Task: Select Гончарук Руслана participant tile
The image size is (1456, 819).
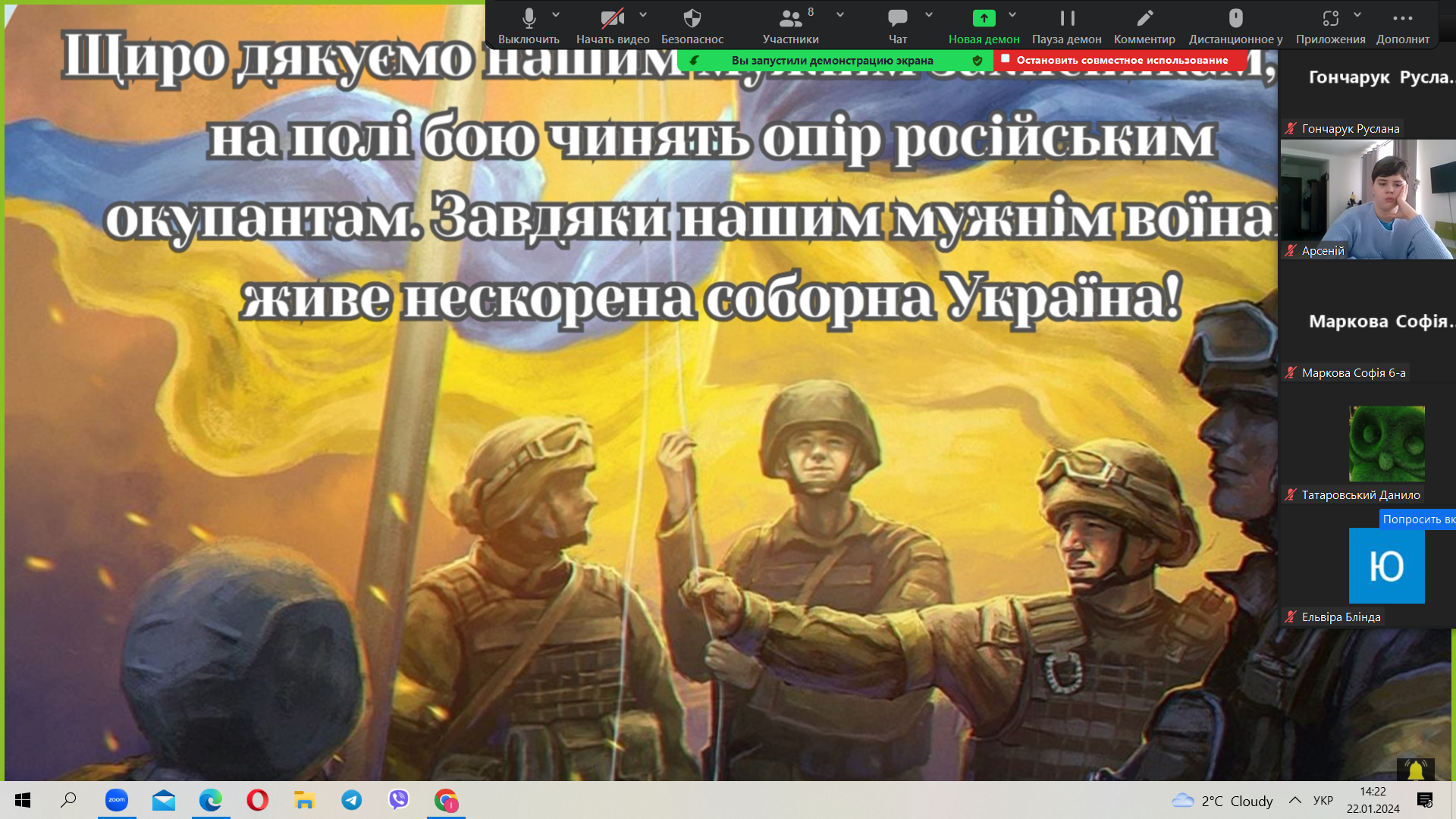Action: point(1367,94)
